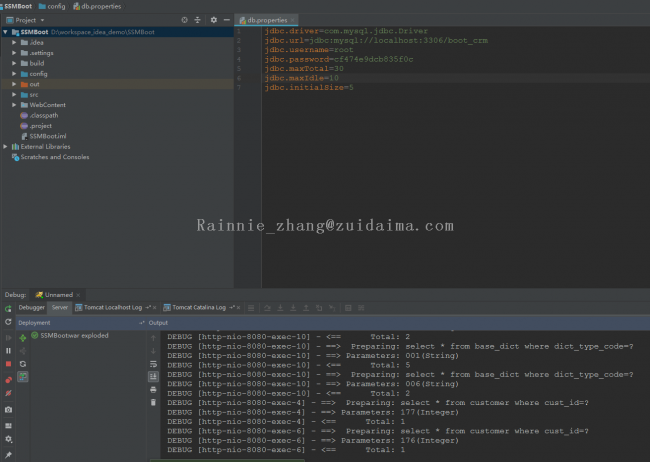Click the locate/scroll-from-source target icon
Image resolution: width=650 pixels, height=462 pixels.
pyautogui.click(x=185, y=19)
